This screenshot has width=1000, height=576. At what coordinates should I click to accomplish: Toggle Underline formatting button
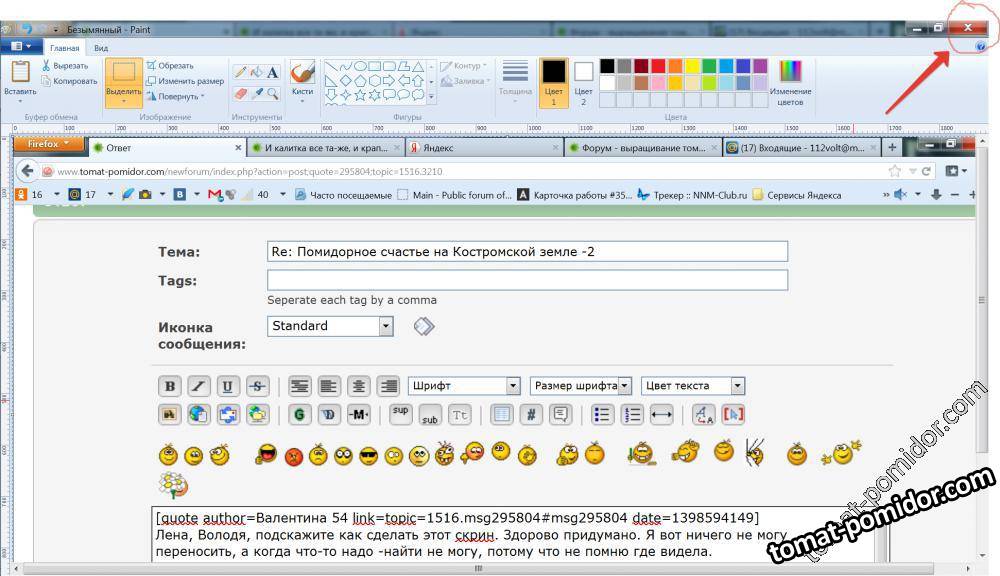coord(228,386)
